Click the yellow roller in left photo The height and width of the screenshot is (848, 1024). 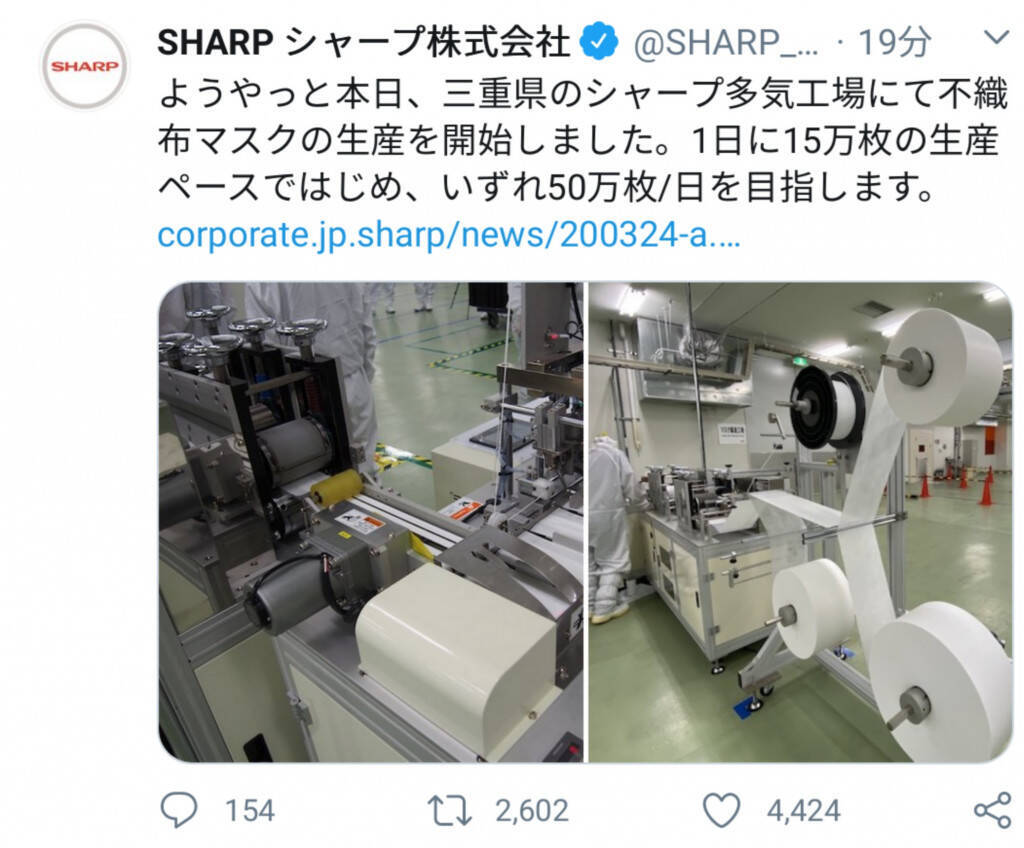point(336,487)
